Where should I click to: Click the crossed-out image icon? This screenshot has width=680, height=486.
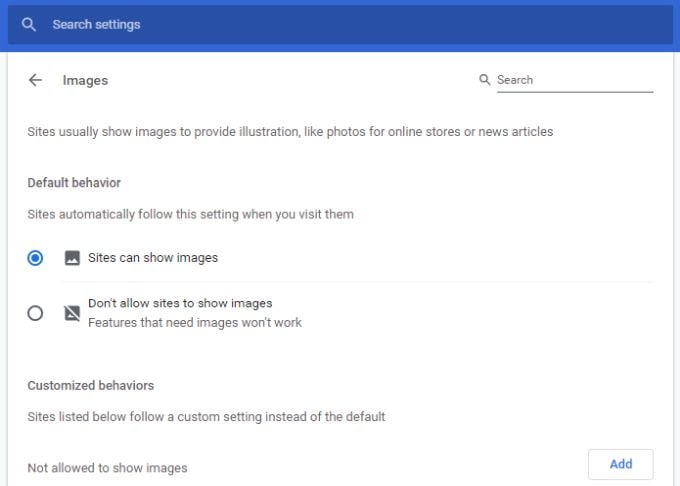[72, 313]
